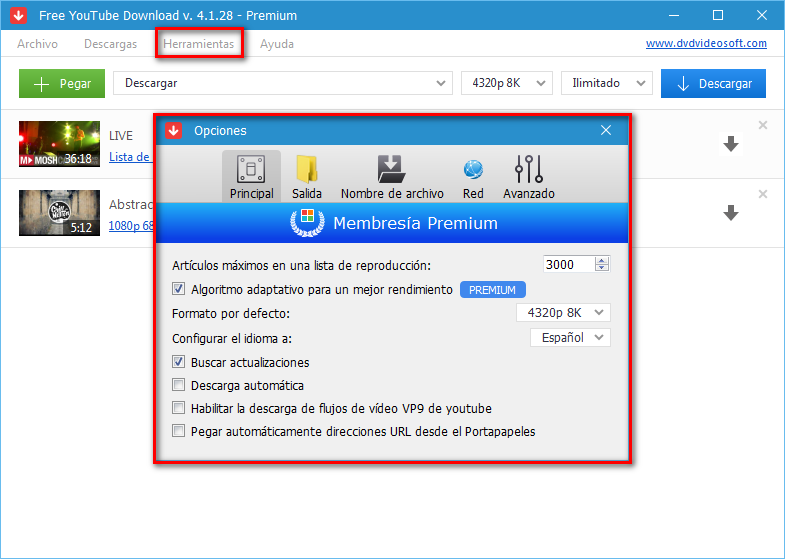Image resolution: width=785 pixels, height=559 pixels.
Task: Expand the Descargar action dropdown
Action: click(x=283, y=83)
